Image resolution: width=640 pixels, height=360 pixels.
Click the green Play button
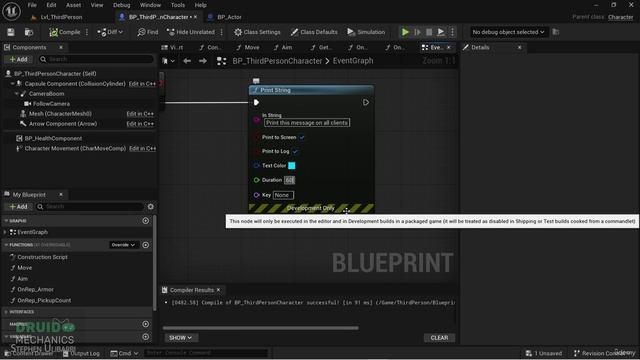tap(405, 32)
